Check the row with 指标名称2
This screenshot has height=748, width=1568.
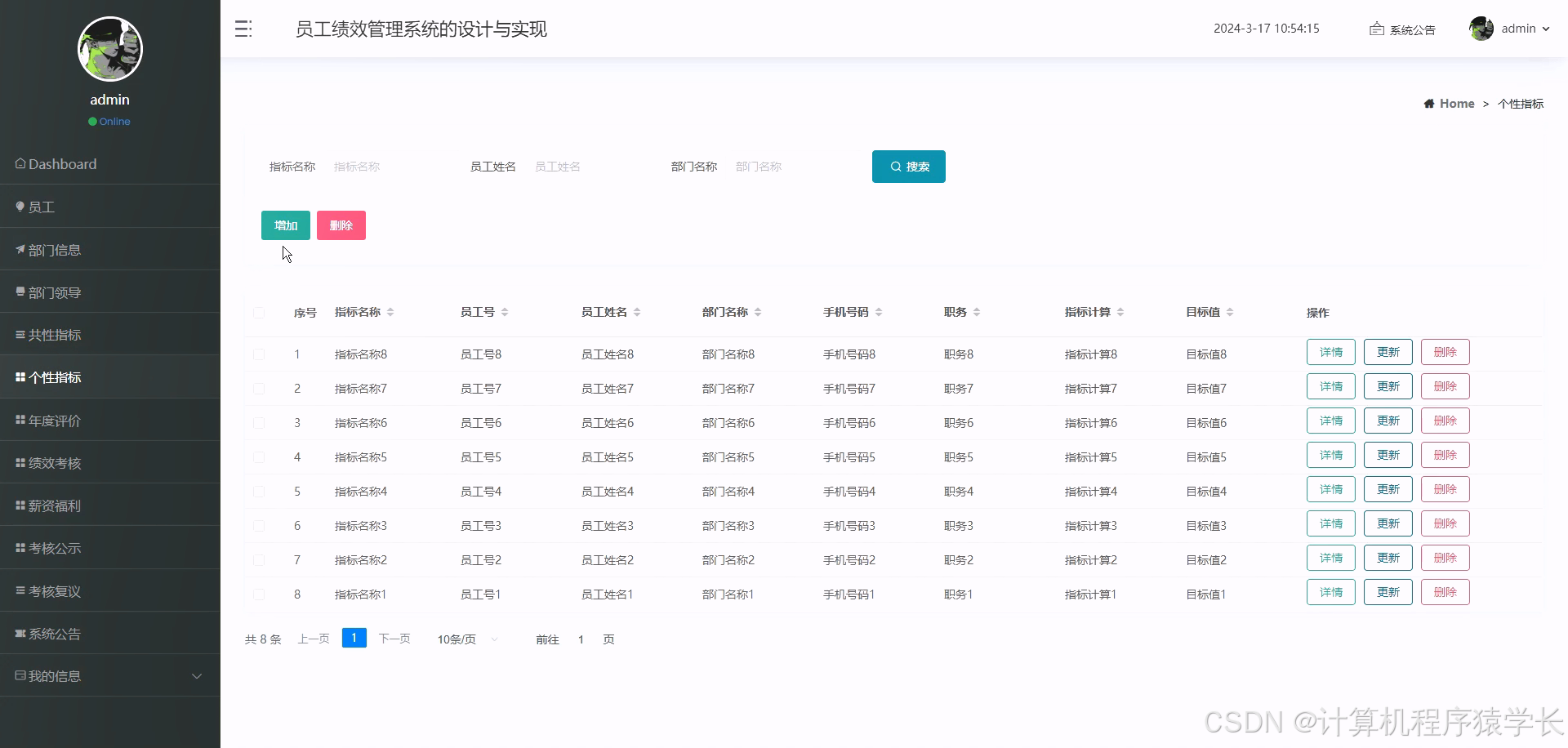259,560
